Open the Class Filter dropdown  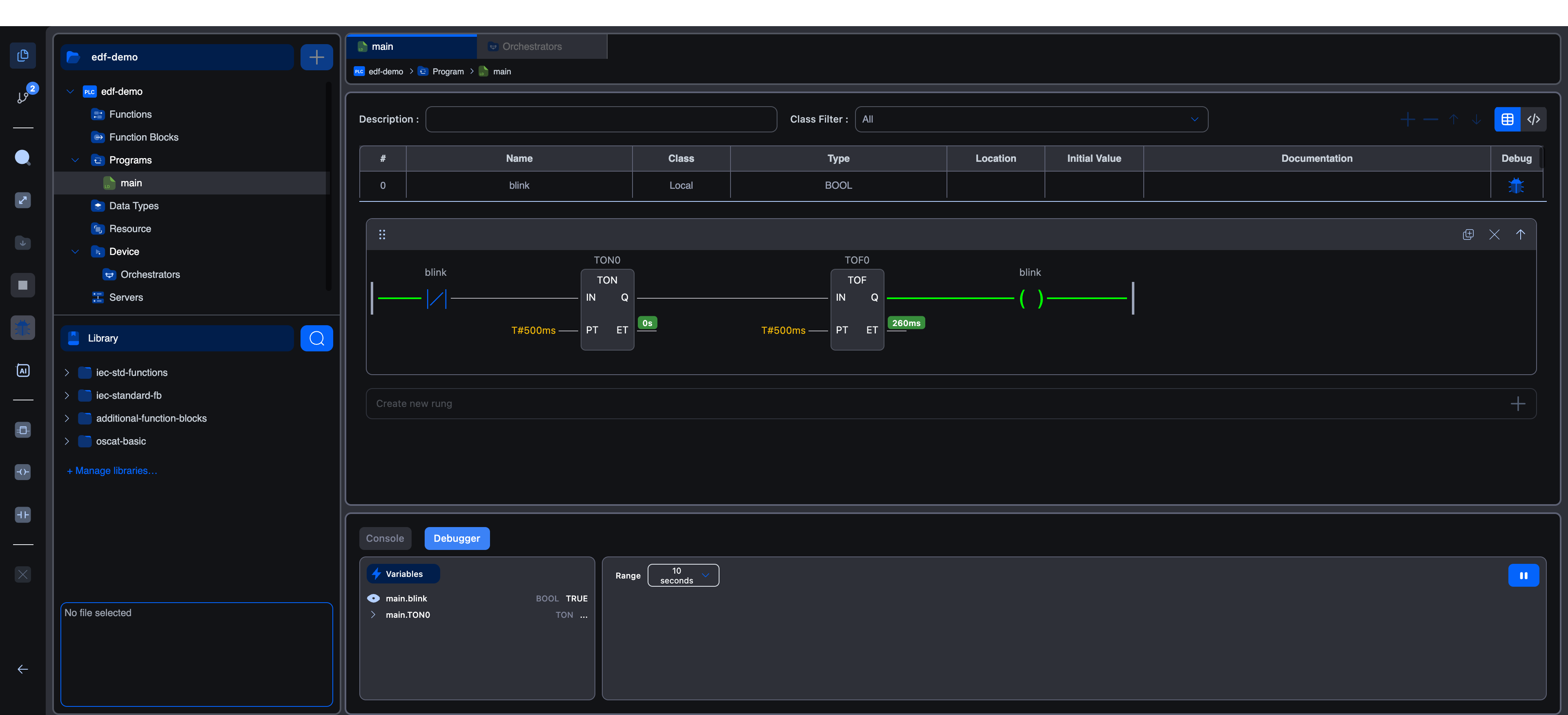coord(1031,119)
